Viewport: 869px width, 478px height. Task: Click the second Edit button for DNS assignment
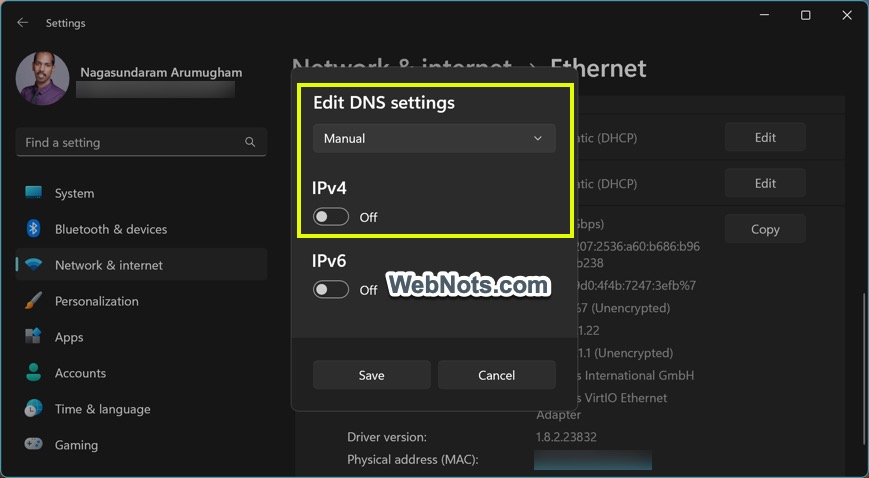[765, 184]
